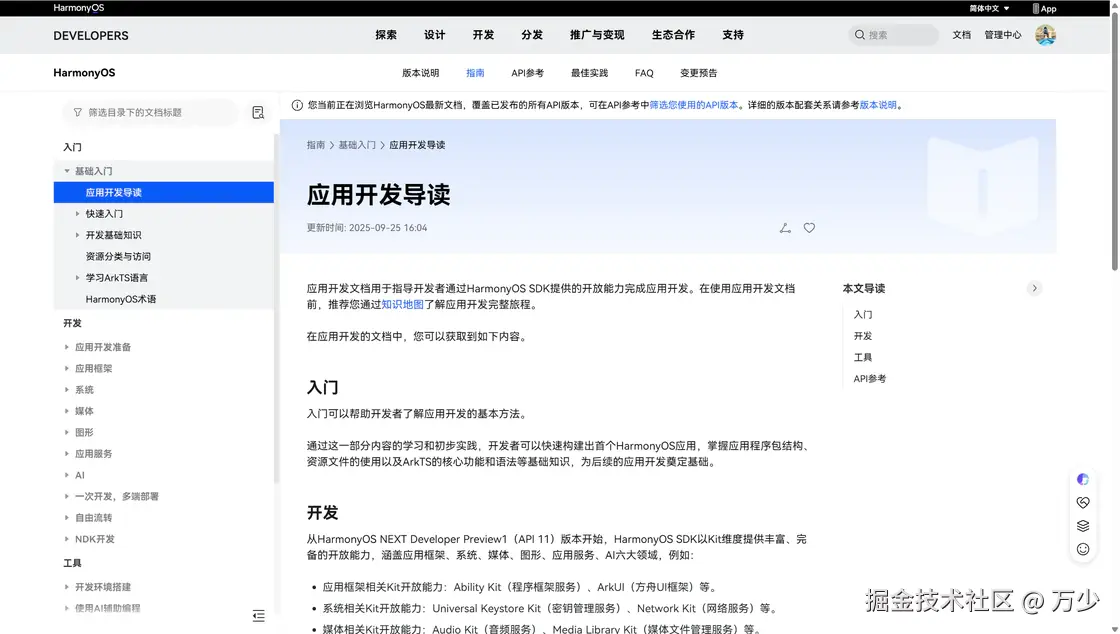The height and width of the screenshot is (634, 1120).
Task: Open the 知识地图 link in the intro paragraph
Action: tap(402, 305)
